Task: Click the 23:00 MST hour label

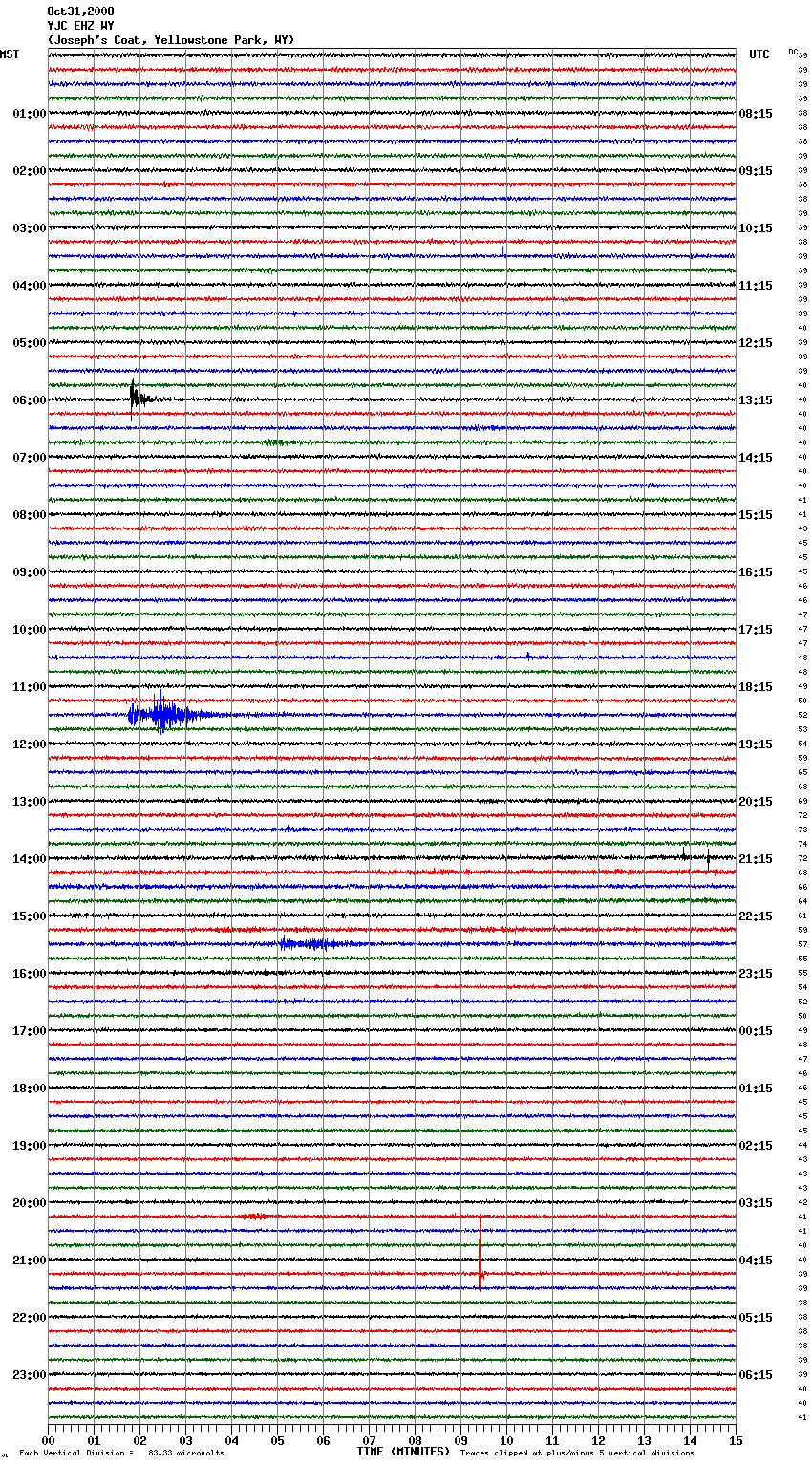Action: 29,1375
